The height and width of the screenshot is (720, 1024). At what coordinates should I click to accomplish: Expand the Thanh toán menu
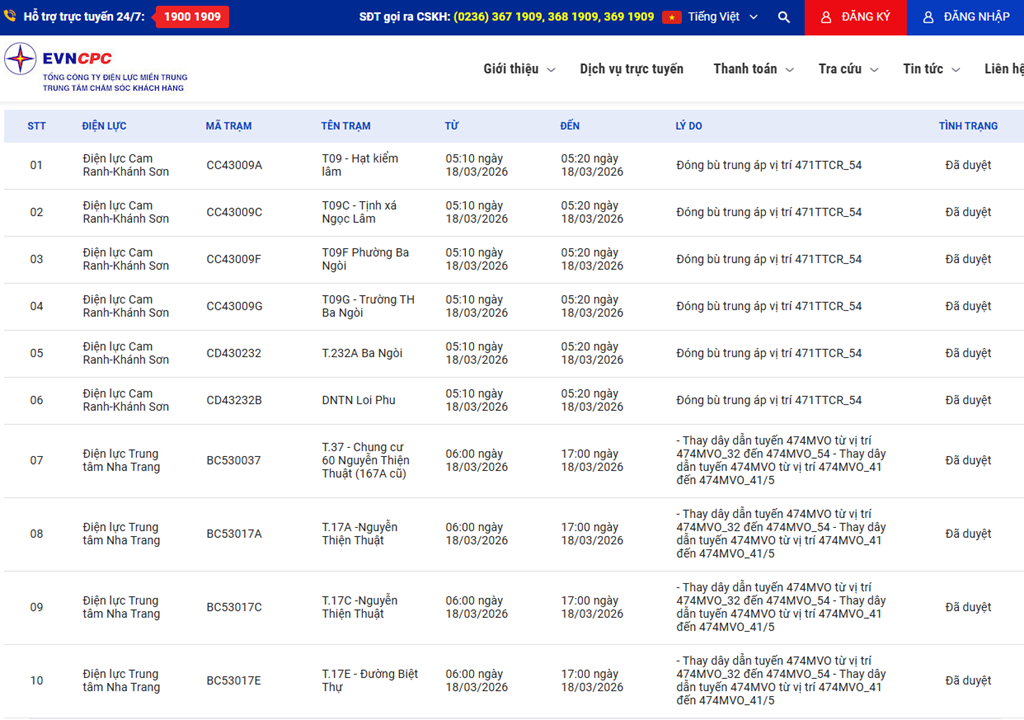pos(753,69)
